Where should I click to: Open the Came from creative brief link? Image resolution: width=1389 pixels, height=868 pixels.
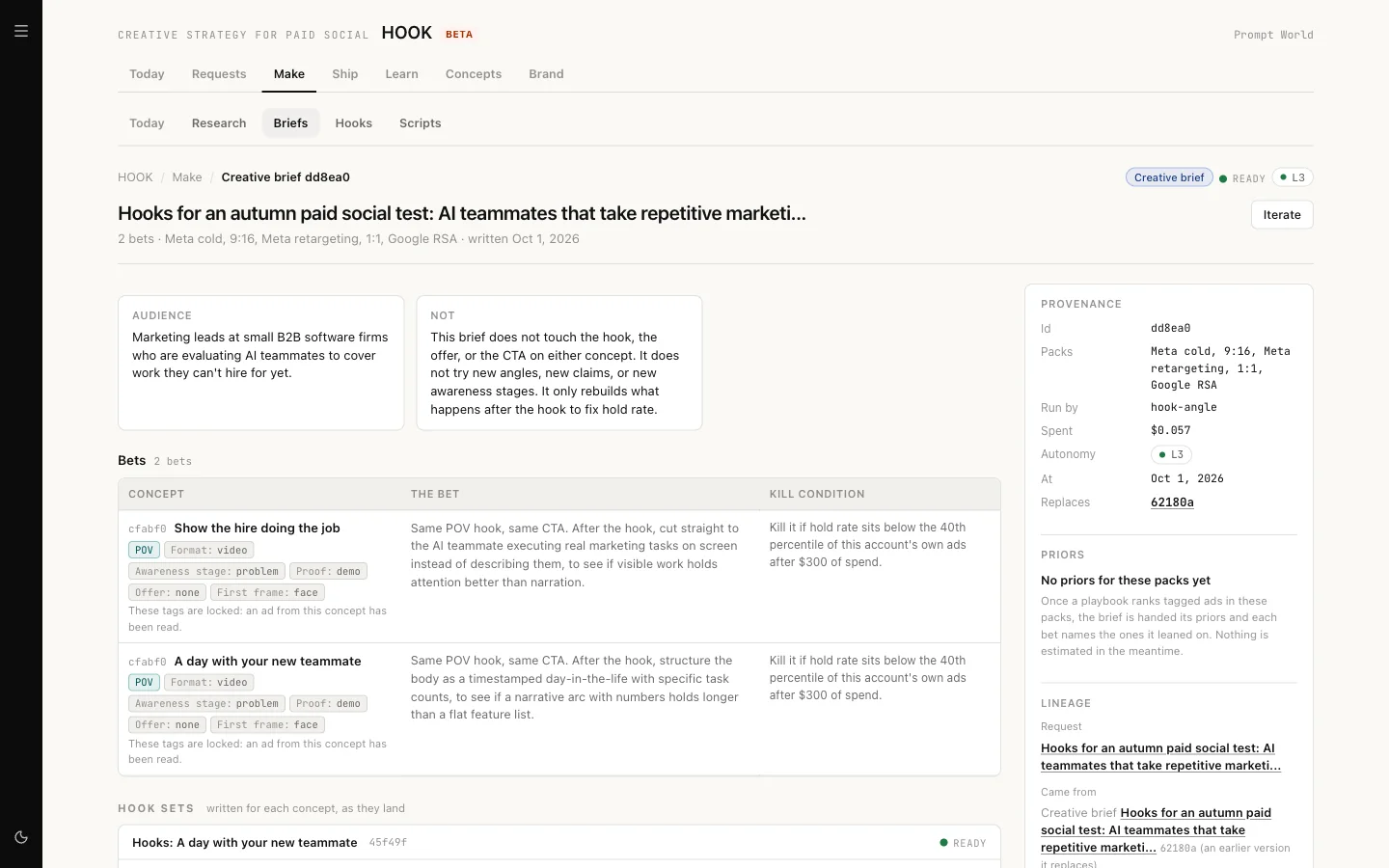click(x=1157, y=830)
